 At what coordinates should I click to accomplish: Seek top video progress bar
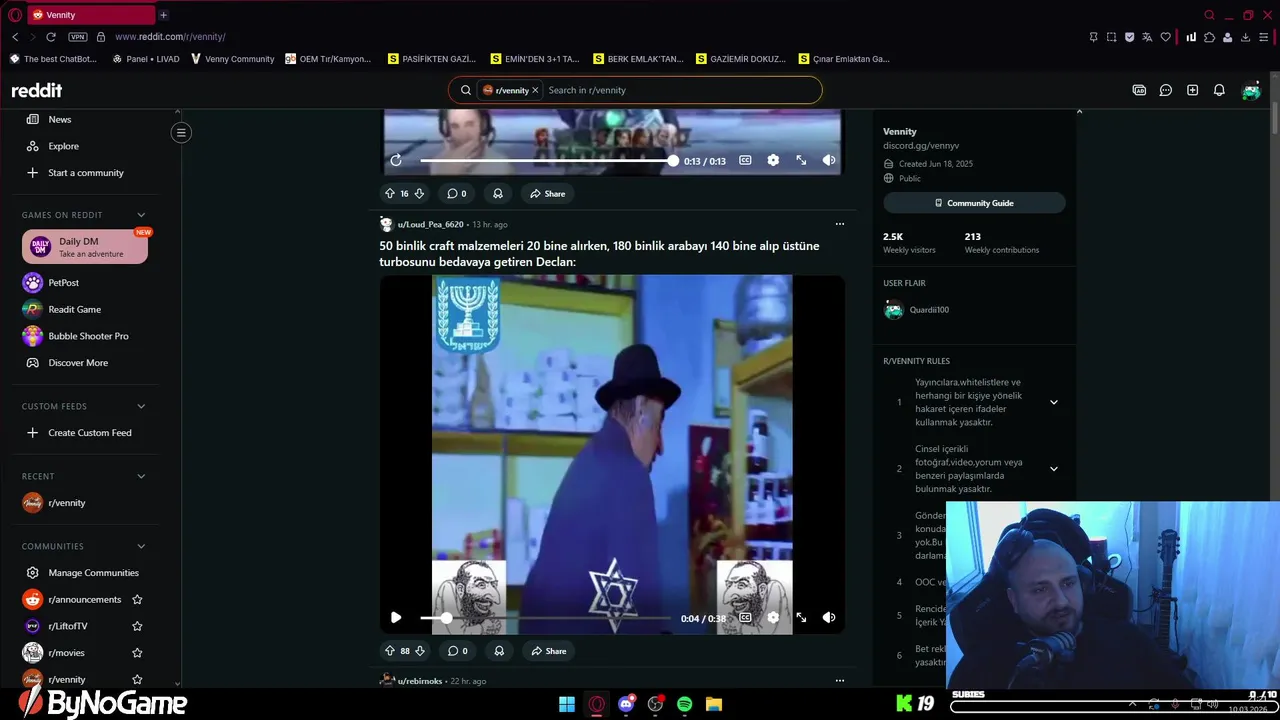click(x=547, y=160)
